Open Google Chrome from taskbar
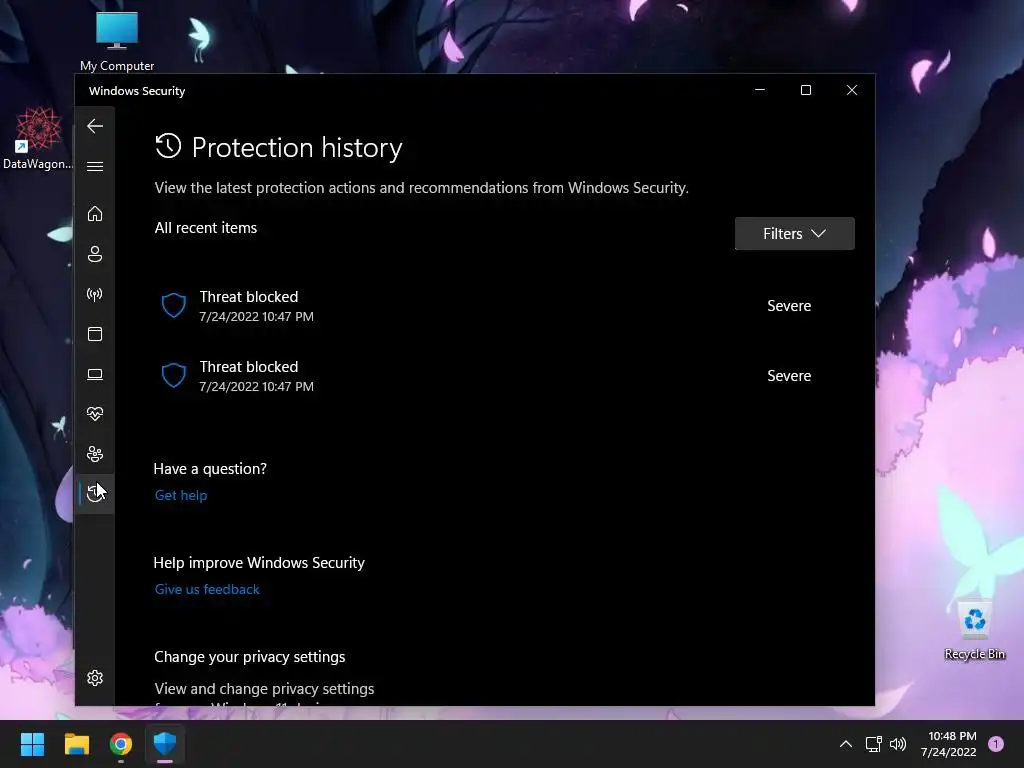 pyautogui.click(x=121, y=744)
